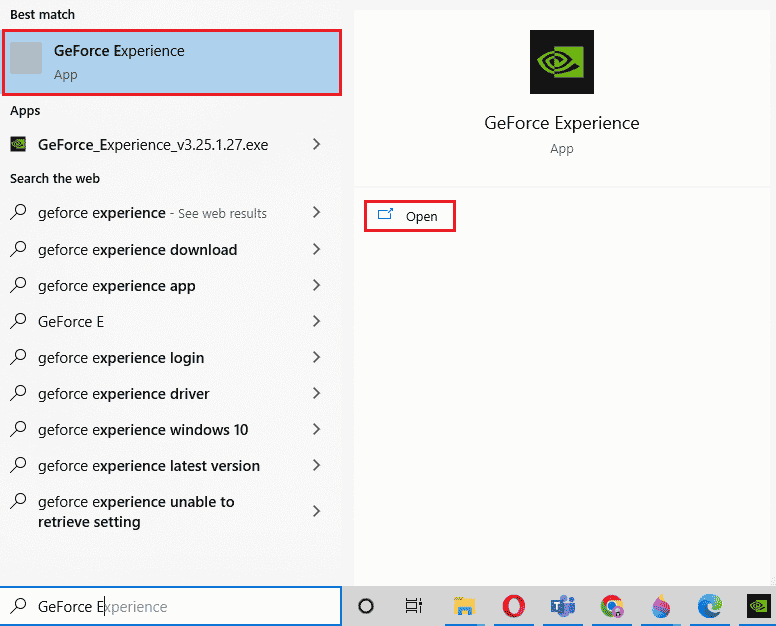Select 'geforce experience unable to retrieve setting'
This screenshot has width=776, height=626.
click(135, 511)
